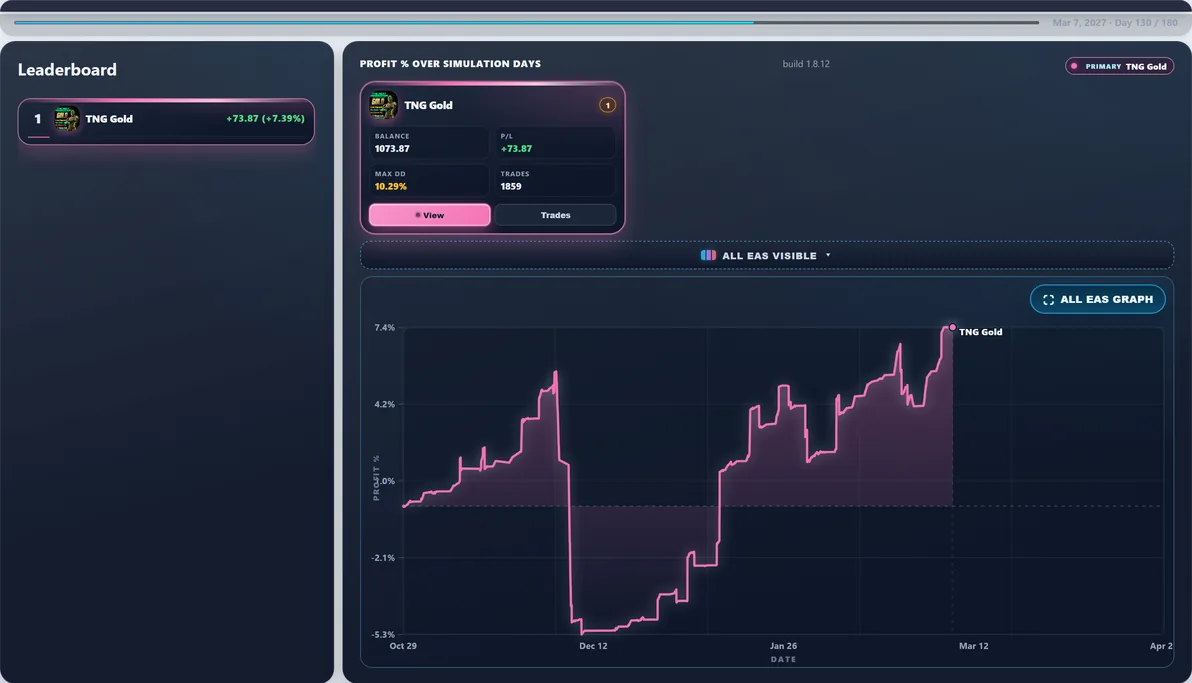The width and height of the screenshot is (1192, 683).
Task: Click the TNG Gold avatar on the stats card
Action: pyautogui.click(x=383, y=105)
